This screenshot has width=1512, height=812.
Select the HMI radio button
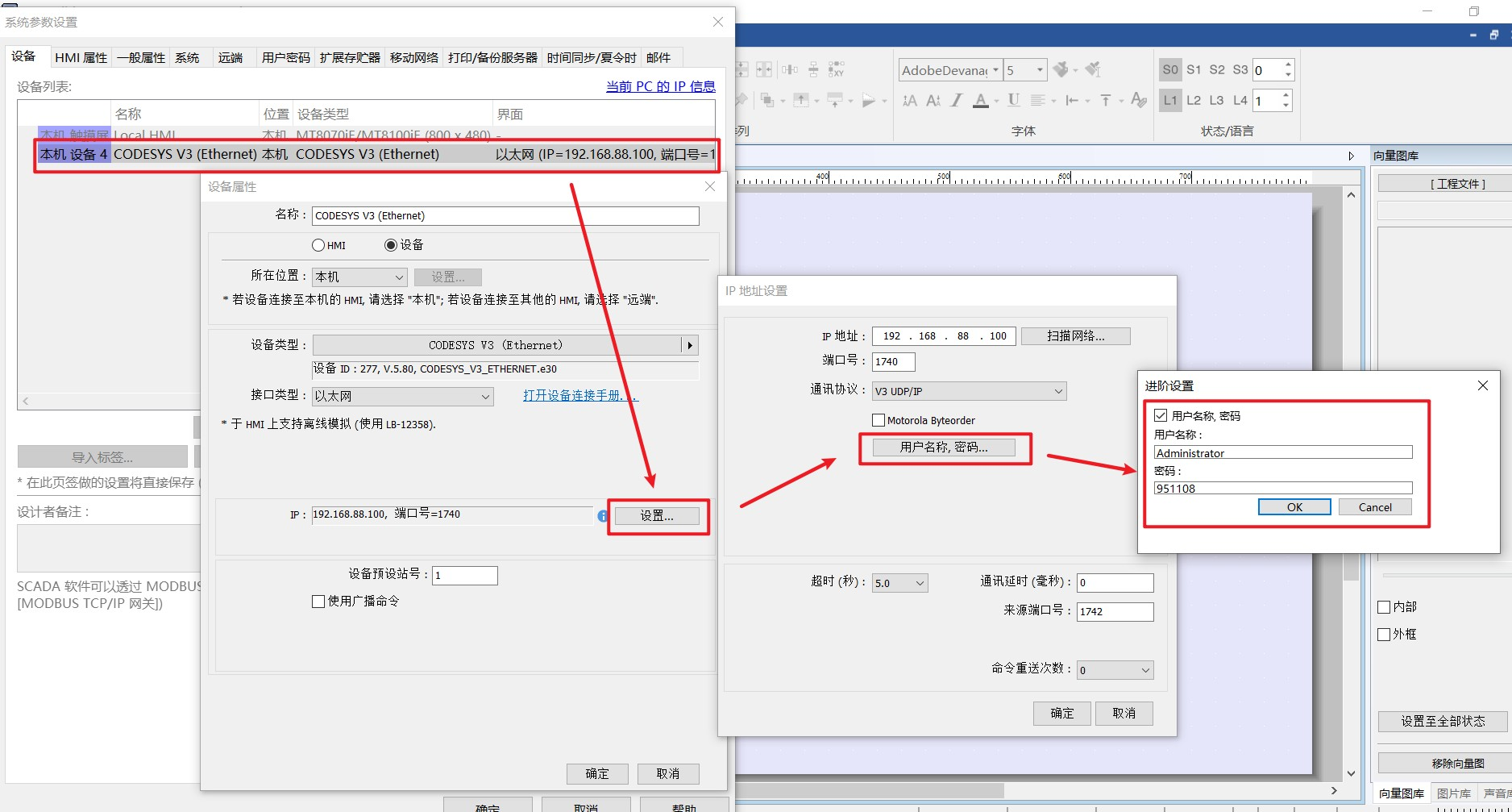click(319, 245)
